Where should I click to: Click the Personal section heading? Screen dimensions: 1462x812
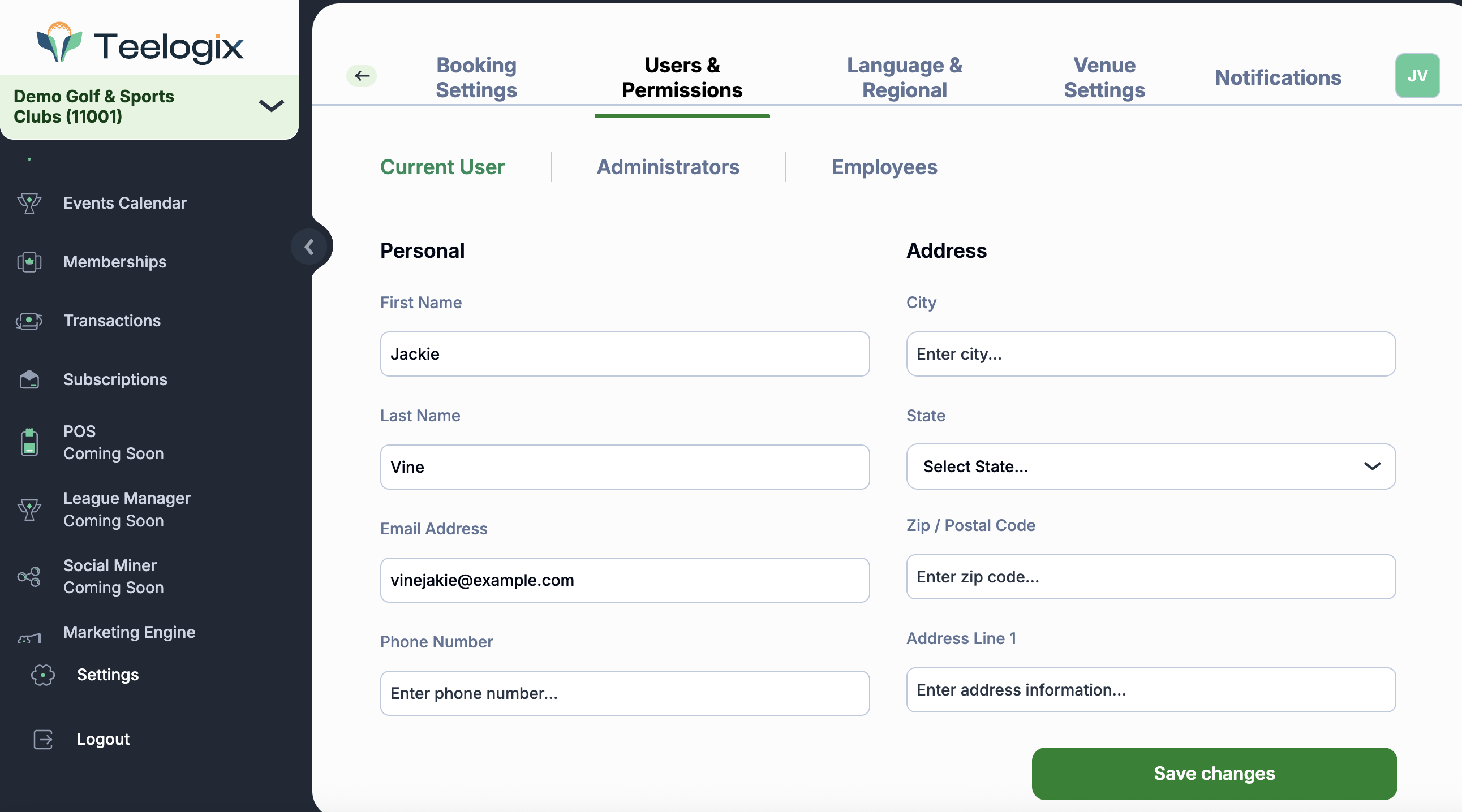422,250
